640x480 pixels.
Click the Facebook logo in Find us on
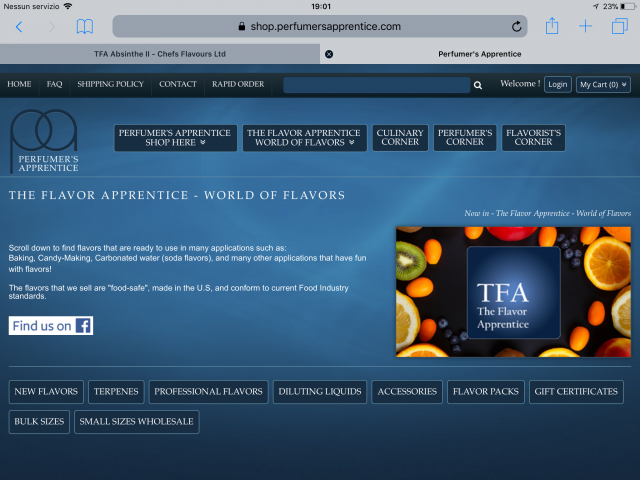[x=84, y=326]
